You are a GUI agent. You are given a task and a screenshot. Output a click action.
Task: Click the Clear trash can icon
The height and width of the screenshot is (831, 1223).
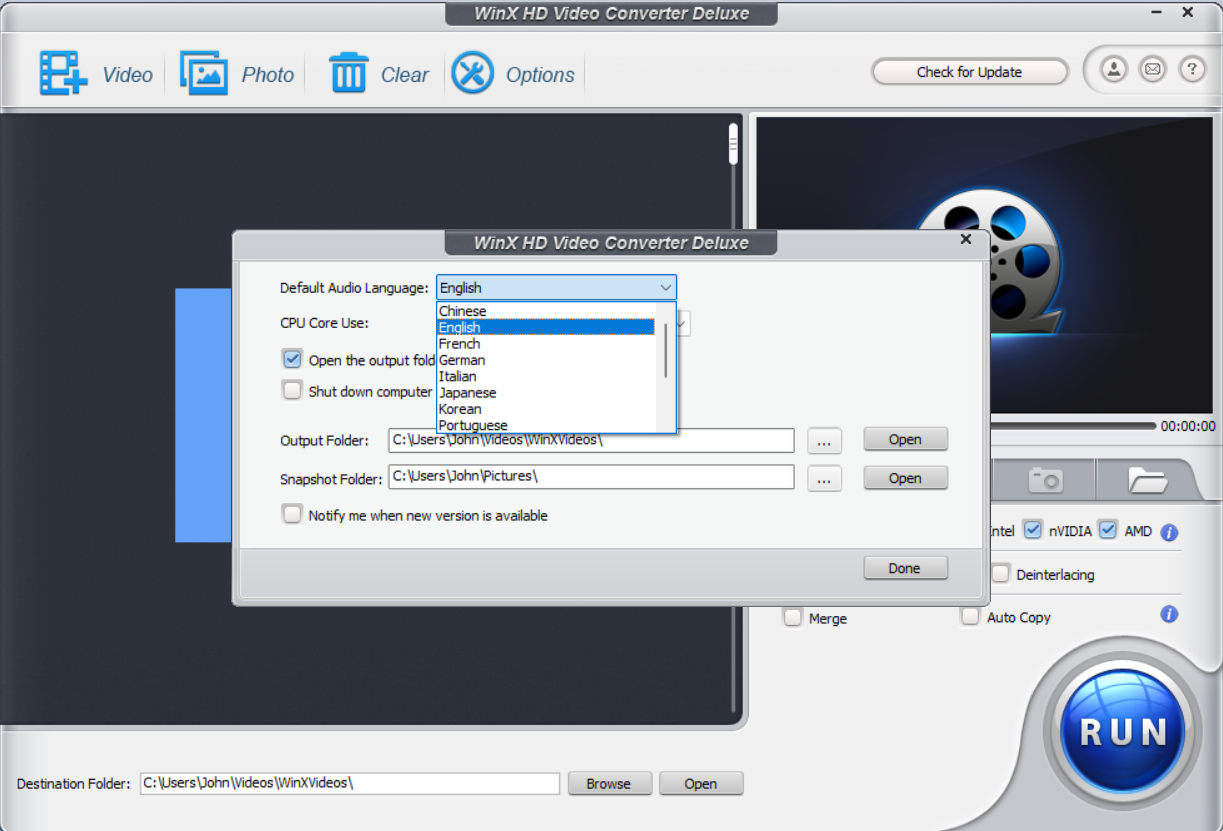click(x=348, y=73)
